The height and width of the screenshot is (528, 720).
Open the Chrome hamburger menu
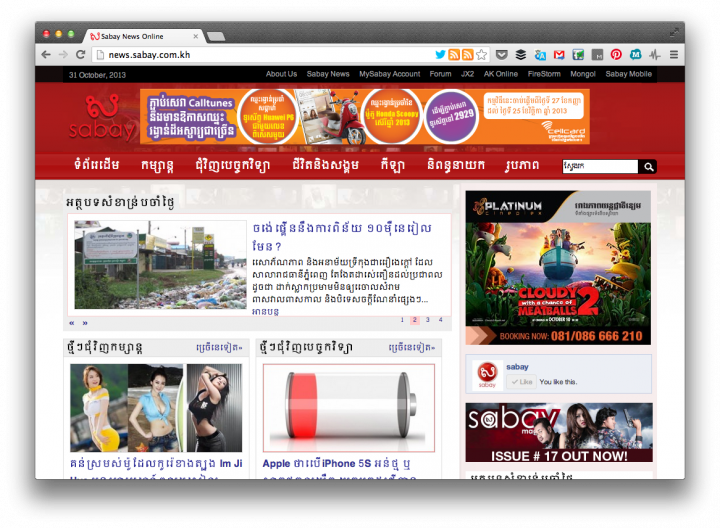pos(674,55)
